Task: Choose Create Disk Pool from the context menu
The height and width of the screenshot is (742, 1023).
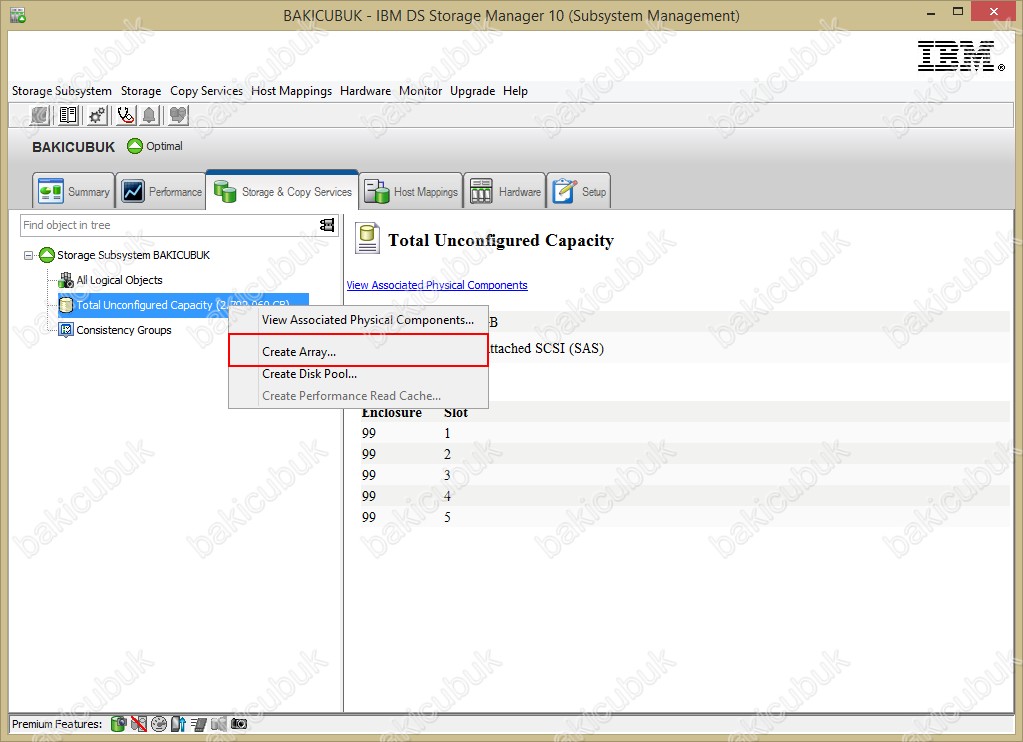Action: (358, 374)
